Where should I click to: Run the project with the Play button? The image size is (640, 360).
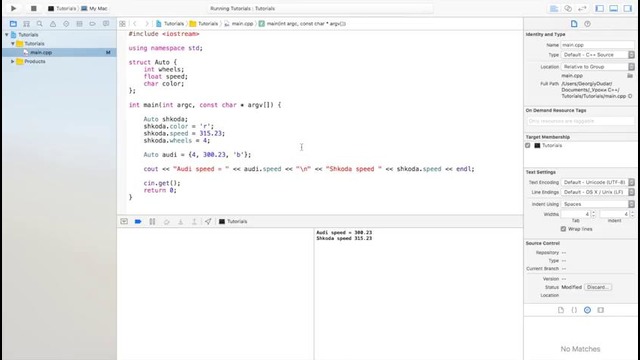click(13, 8)
